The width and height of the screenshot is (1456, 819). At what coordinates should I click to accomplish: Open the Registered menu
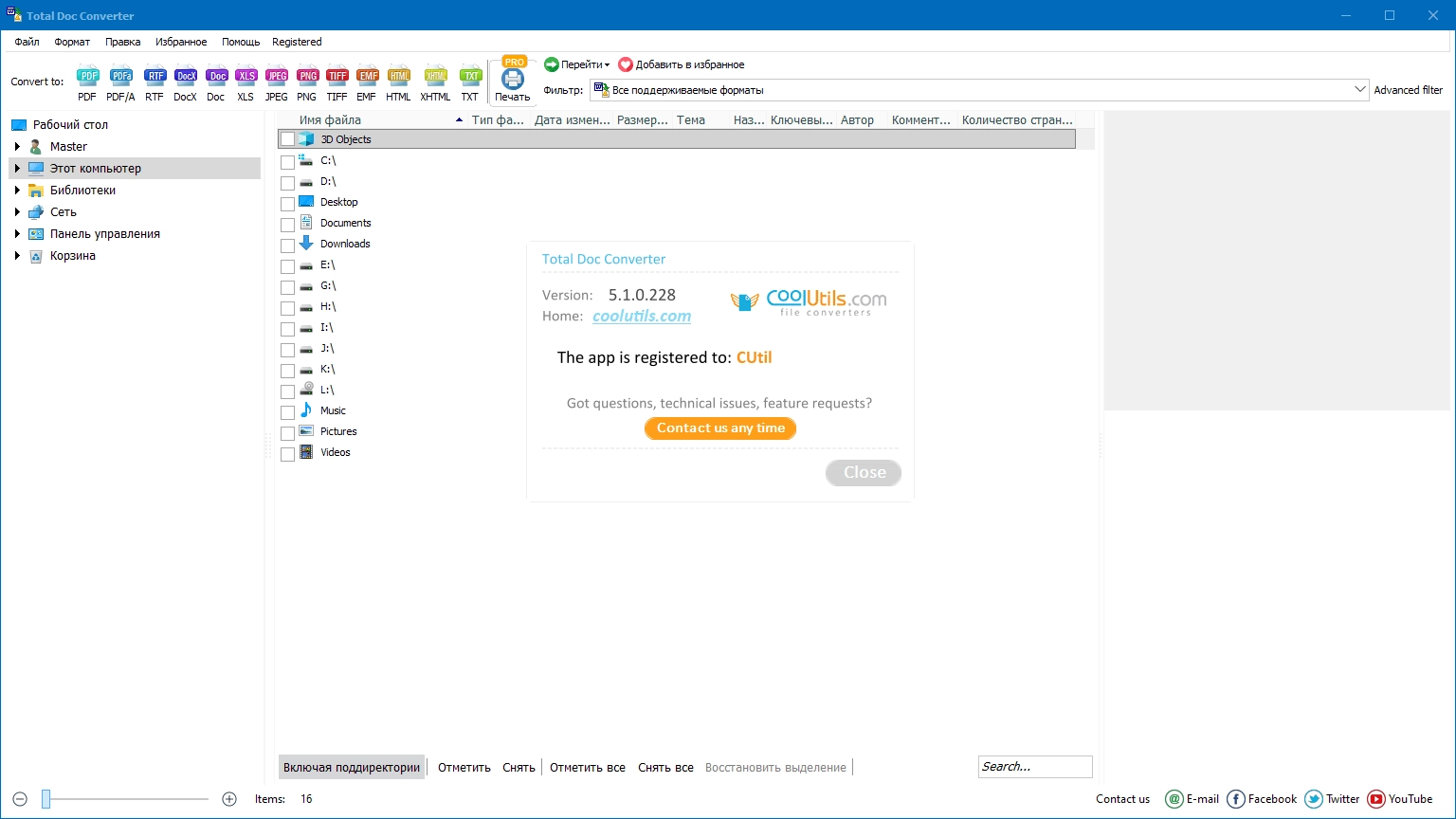pos(297,42)
